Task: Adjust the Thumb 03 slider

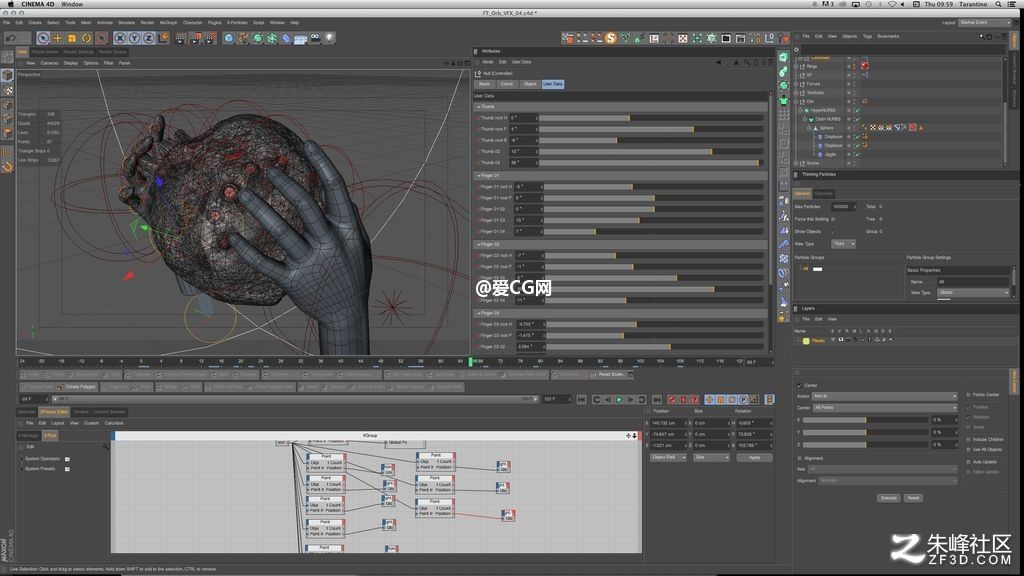Action: (x=651, y=163)
